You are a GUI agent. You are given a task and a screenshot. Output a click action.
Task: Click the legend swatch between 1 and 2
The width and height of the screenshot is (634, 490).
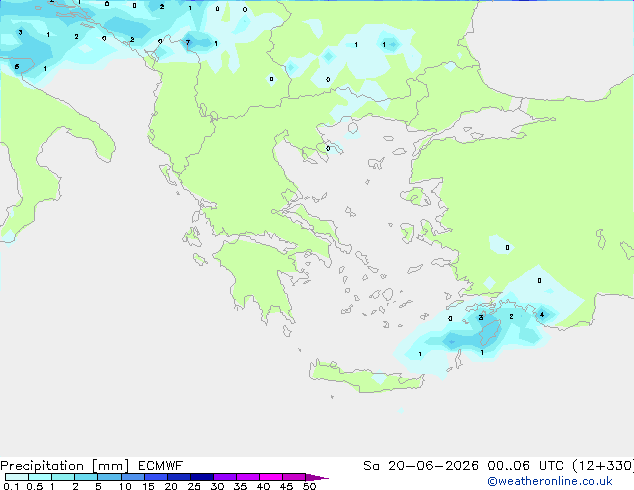click(x=63, y=477)
